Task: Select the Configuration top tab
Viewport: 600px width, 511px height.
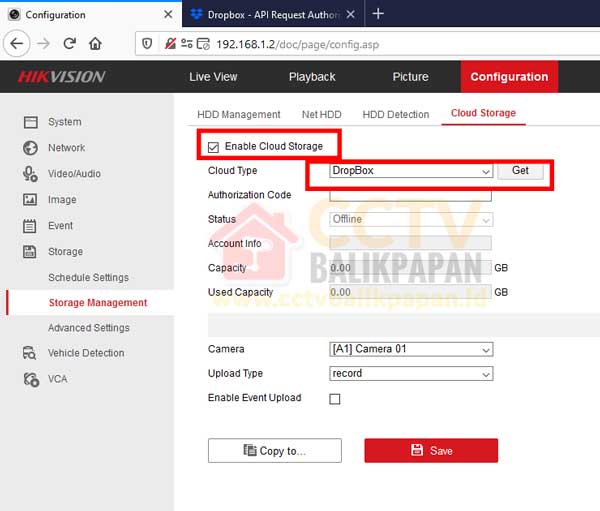Action: (x=509, y=77)
